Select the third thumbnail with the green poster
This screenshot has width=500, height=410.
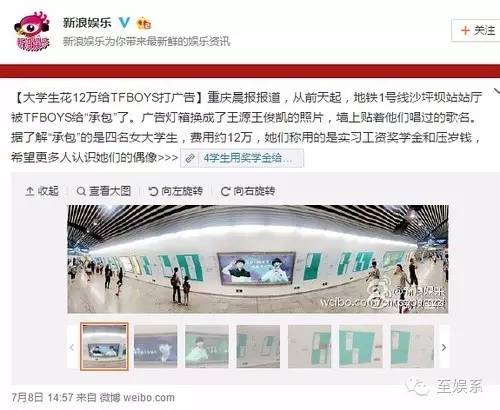207,347
